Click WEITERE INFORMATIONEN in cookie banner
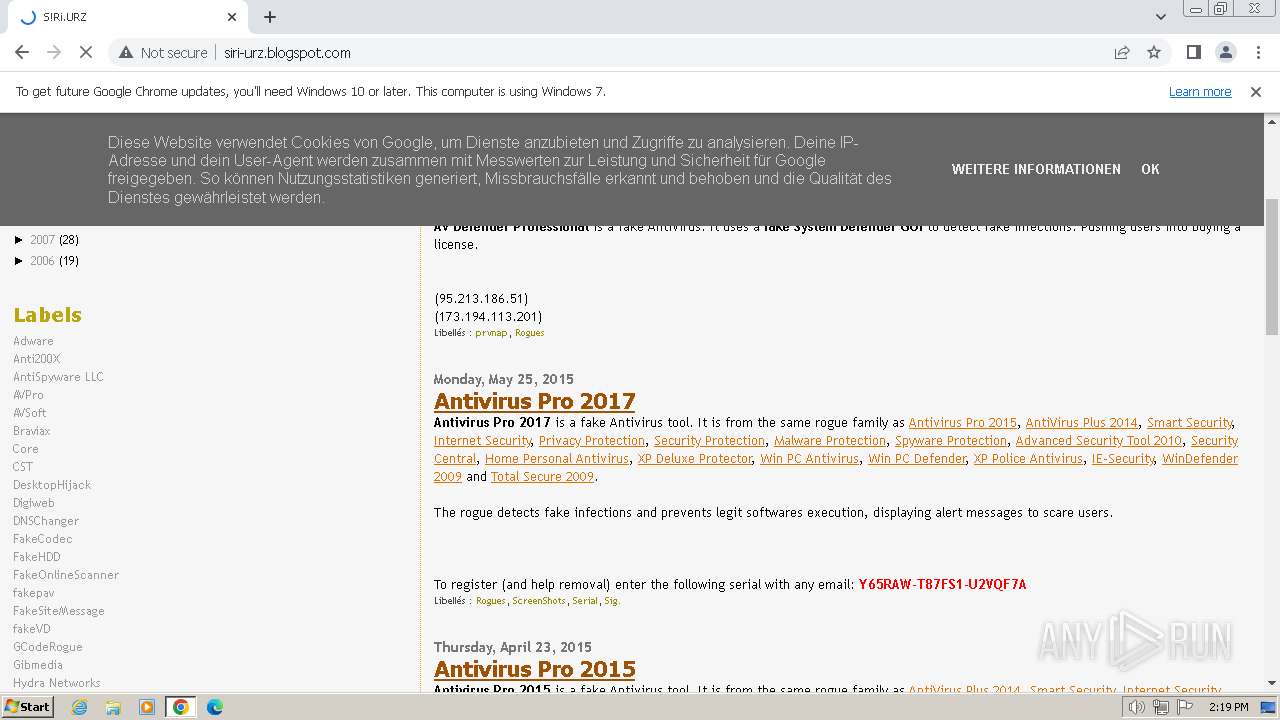This screenshot has width=1280, height=720. [1036, 169]
